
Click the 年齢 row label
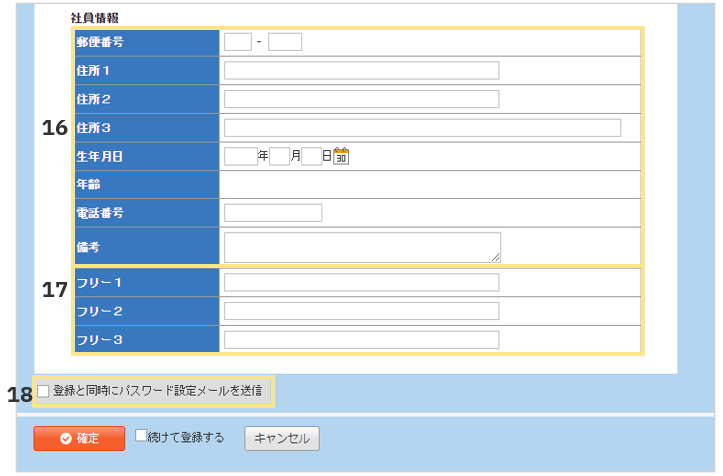click(89, 185)
